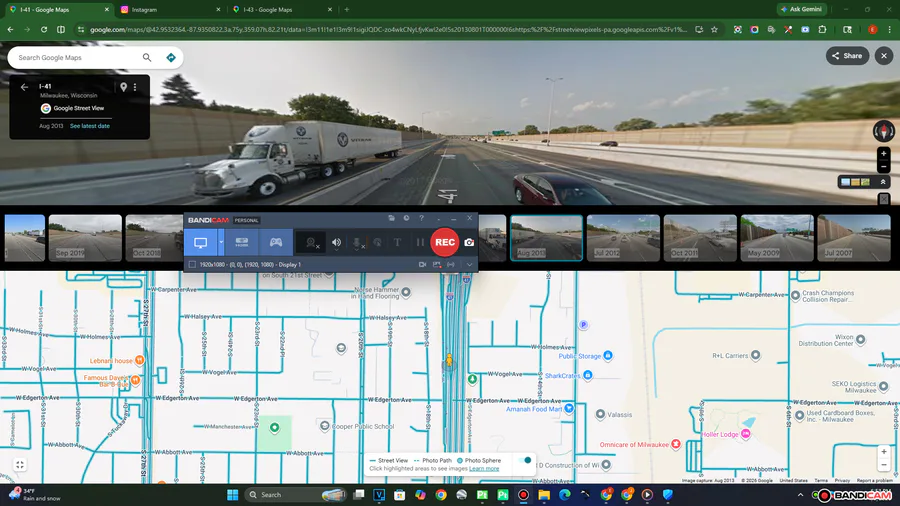The width and height of the screenshot is (900, 506).
Task: Select Sep 2019 Street View thumbnail
Action: (x=85, y=238)
